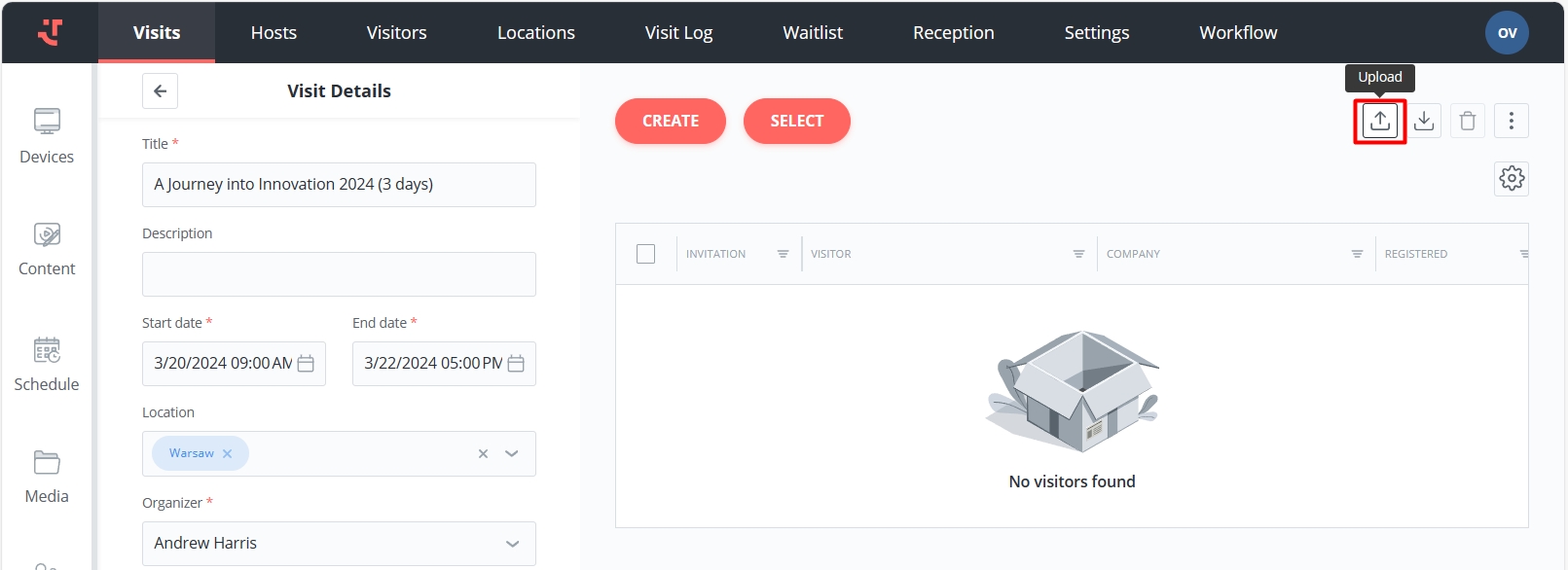1568x570 pixels.
Task: Expand the Organizer dropdown
Action: [x=512, y=544]
